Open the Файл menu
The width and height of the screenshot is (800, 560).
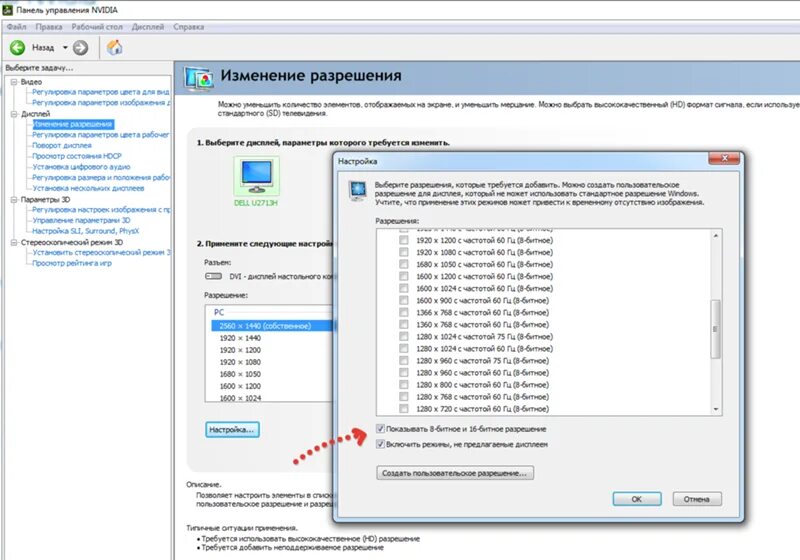(16, 27)
